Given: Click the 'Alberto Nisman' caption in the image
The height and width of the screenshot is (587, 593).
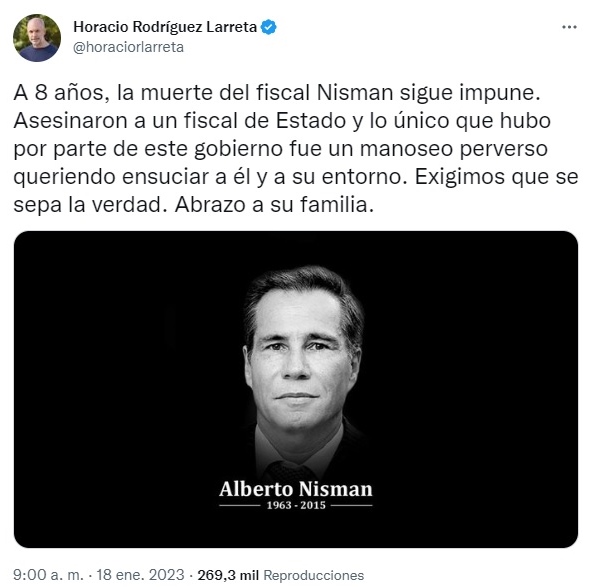Looking at the screenshot, I should click(x=296, y=489).
